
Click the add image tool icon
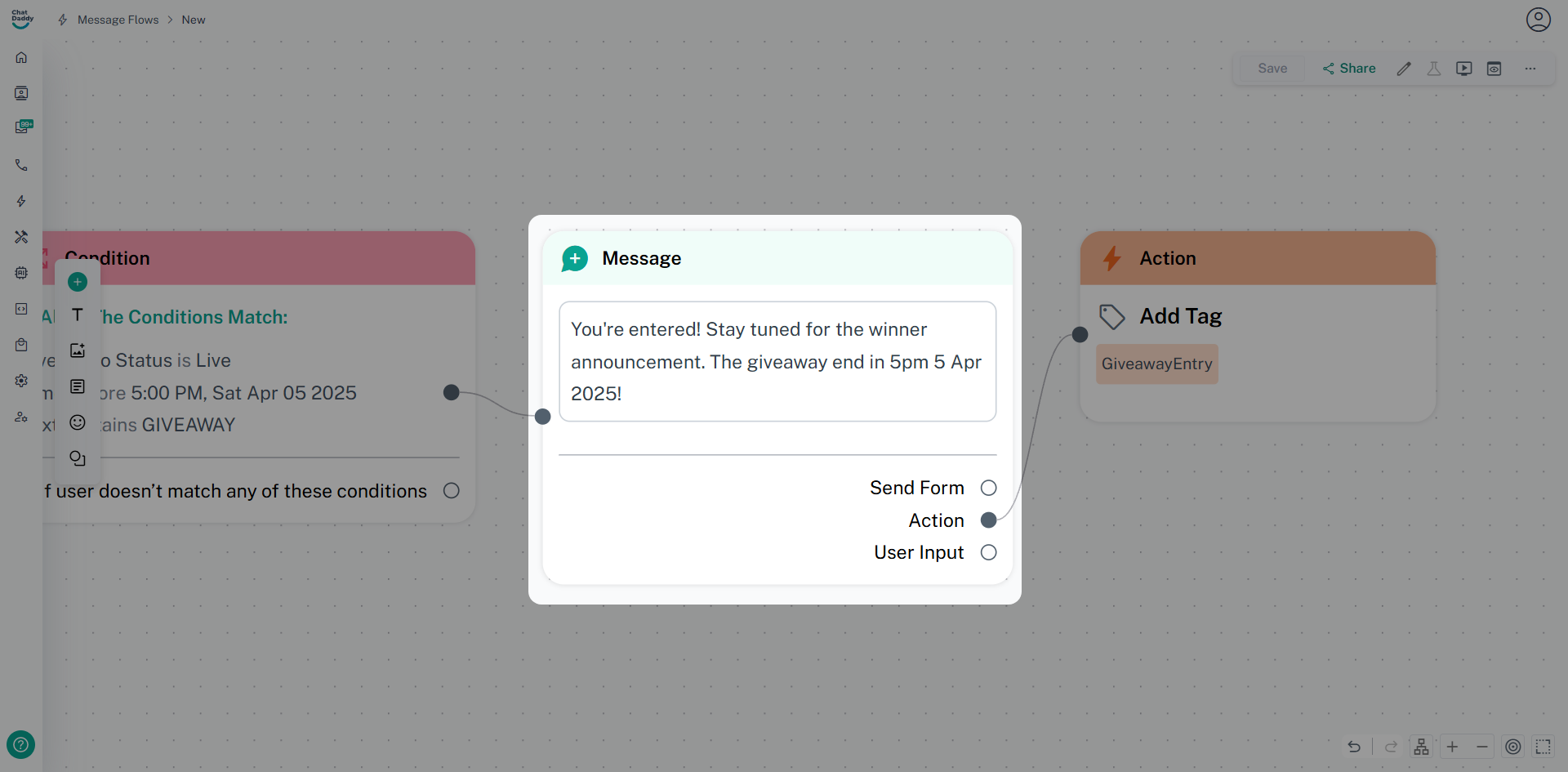[78, 350]
